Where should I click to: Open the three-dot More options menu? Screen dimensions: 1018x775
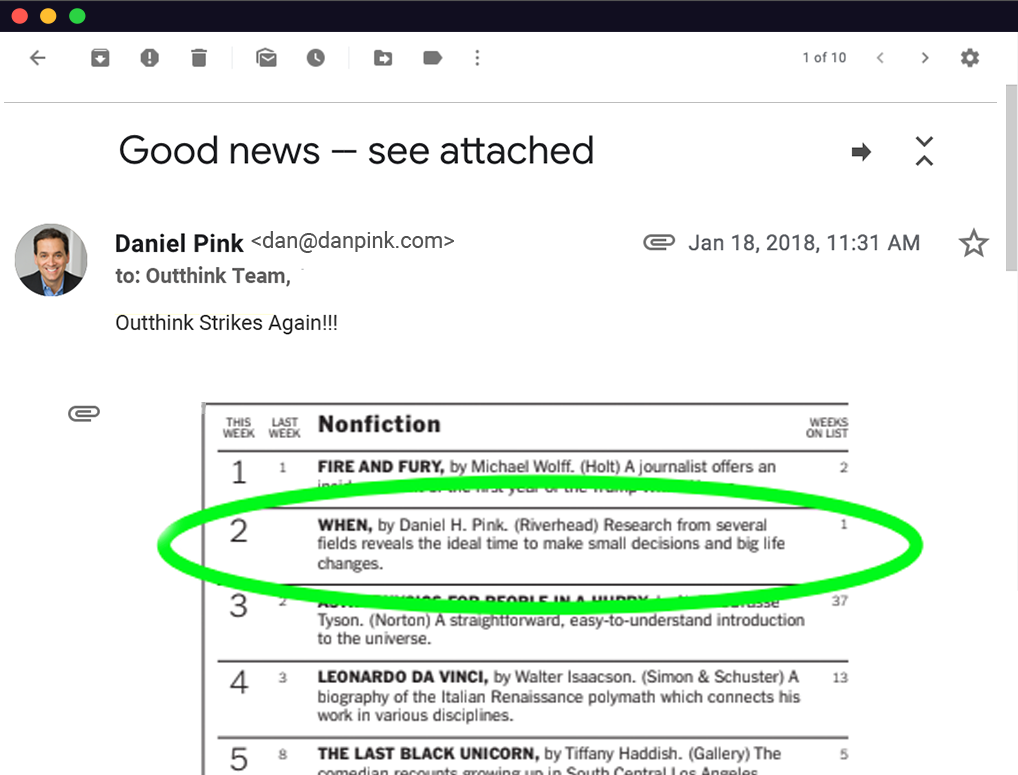click(477, 58)
